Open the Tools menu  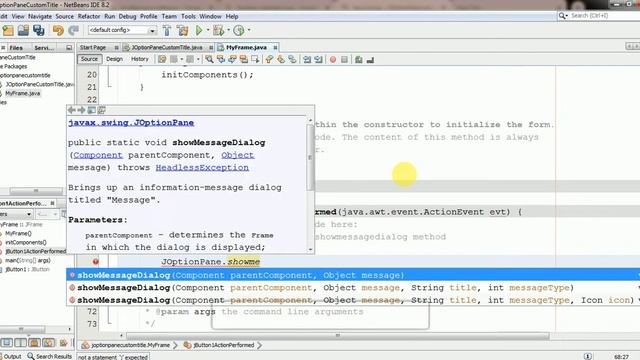[188, 16]
